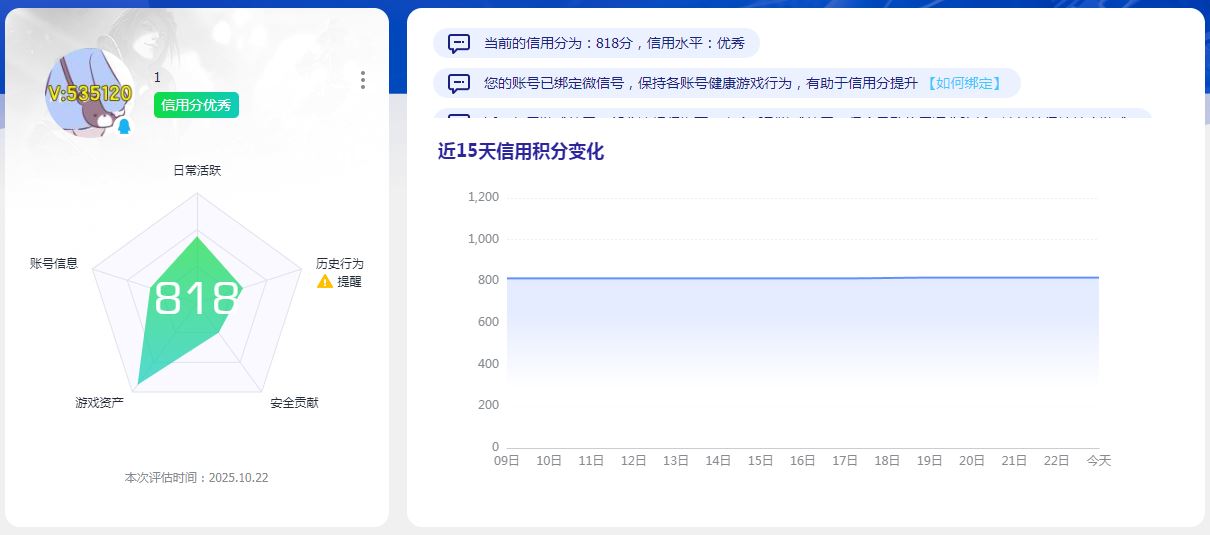Open the three-dot more options menu
The image size is (1210, 535).
[362, 80]
